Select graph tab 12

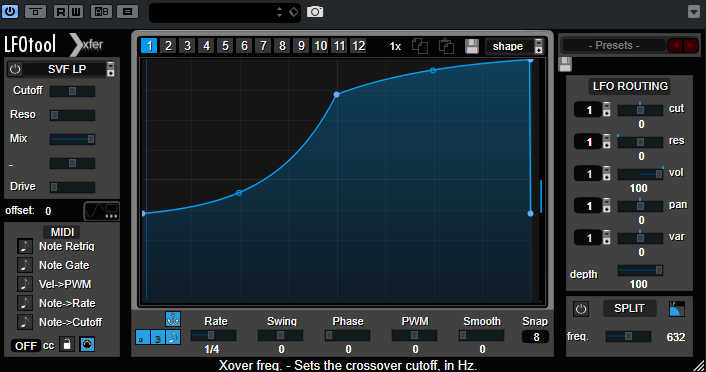point(358,45)
